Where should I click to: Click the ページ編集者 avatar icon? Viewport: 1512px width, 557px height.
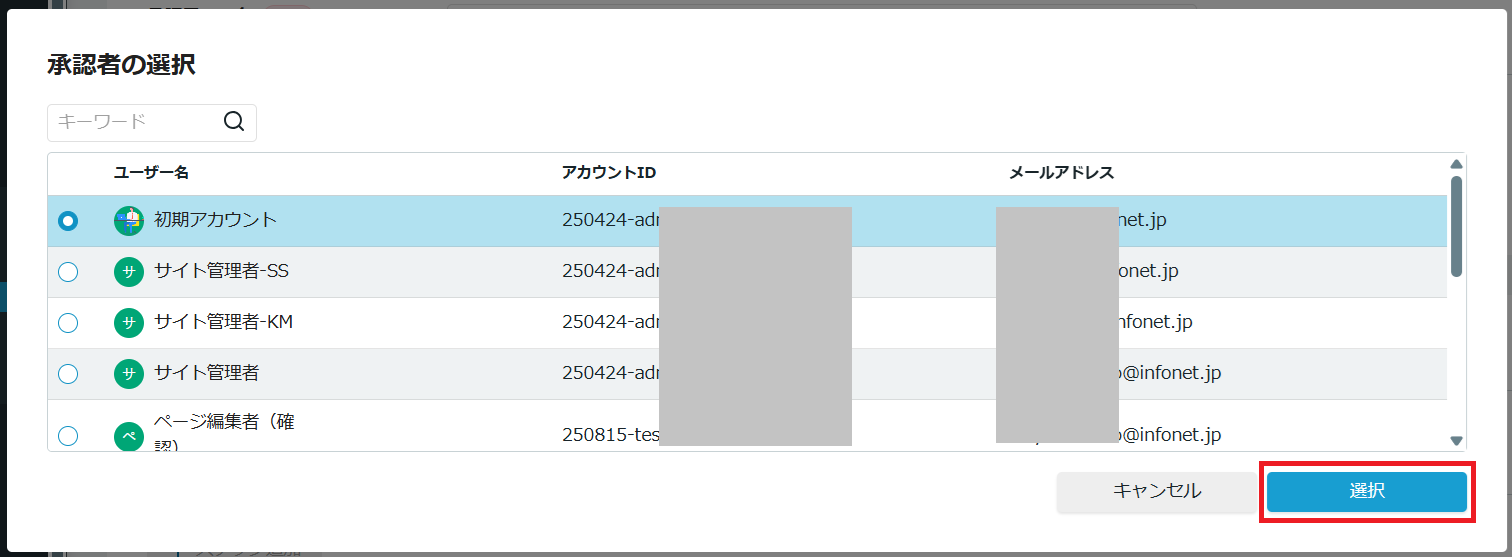click(x=129, y=436)
